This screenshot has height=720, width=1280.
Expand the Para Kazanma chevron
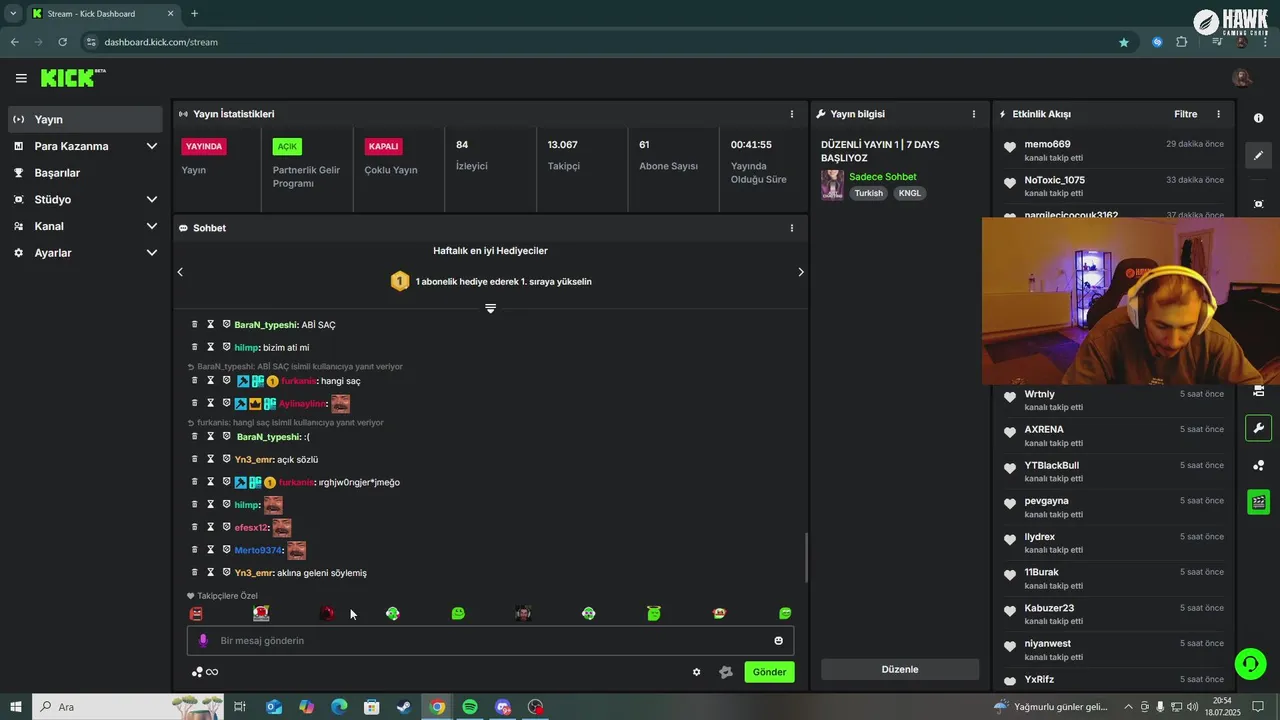[x=152, y=146]
